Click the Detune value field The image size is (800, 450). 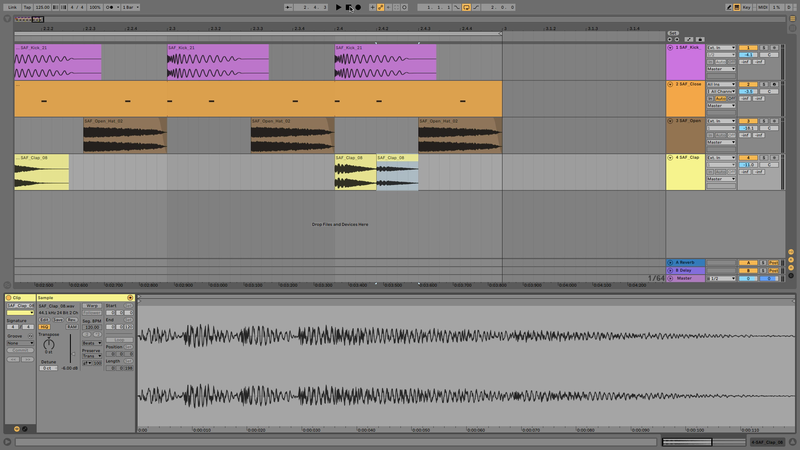(48, 368)
